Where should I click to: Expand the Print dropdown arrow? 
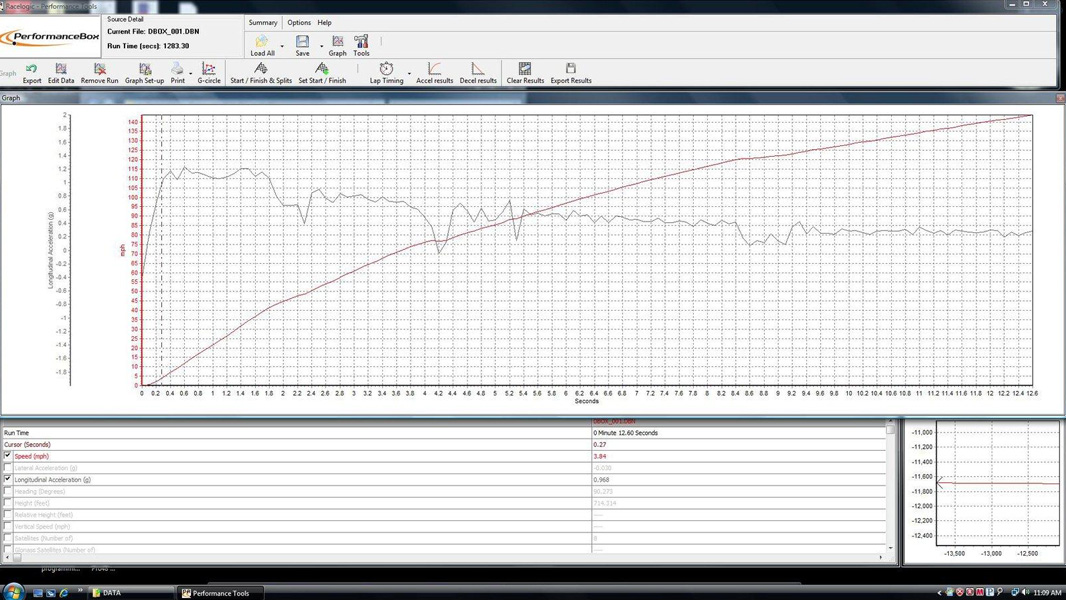click(x=191, y=73)
